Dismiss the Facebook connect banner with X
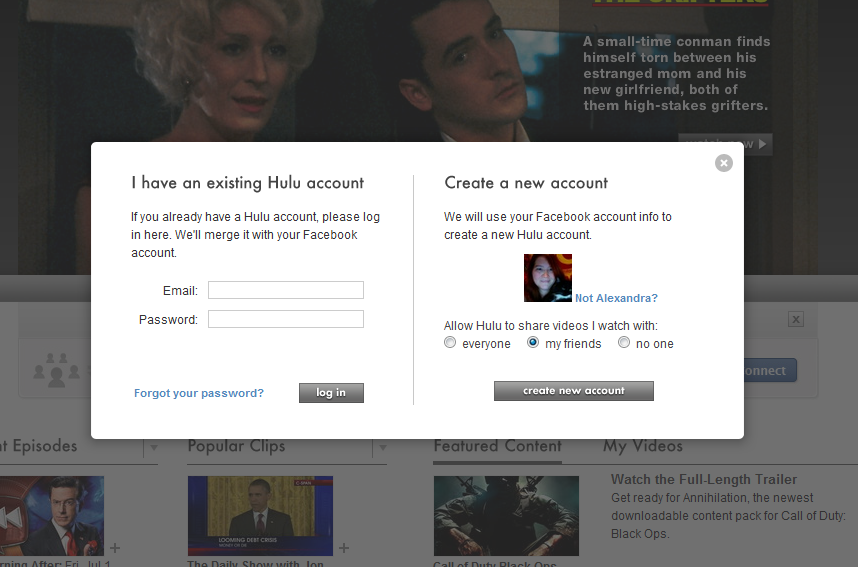 pos(796,319)
